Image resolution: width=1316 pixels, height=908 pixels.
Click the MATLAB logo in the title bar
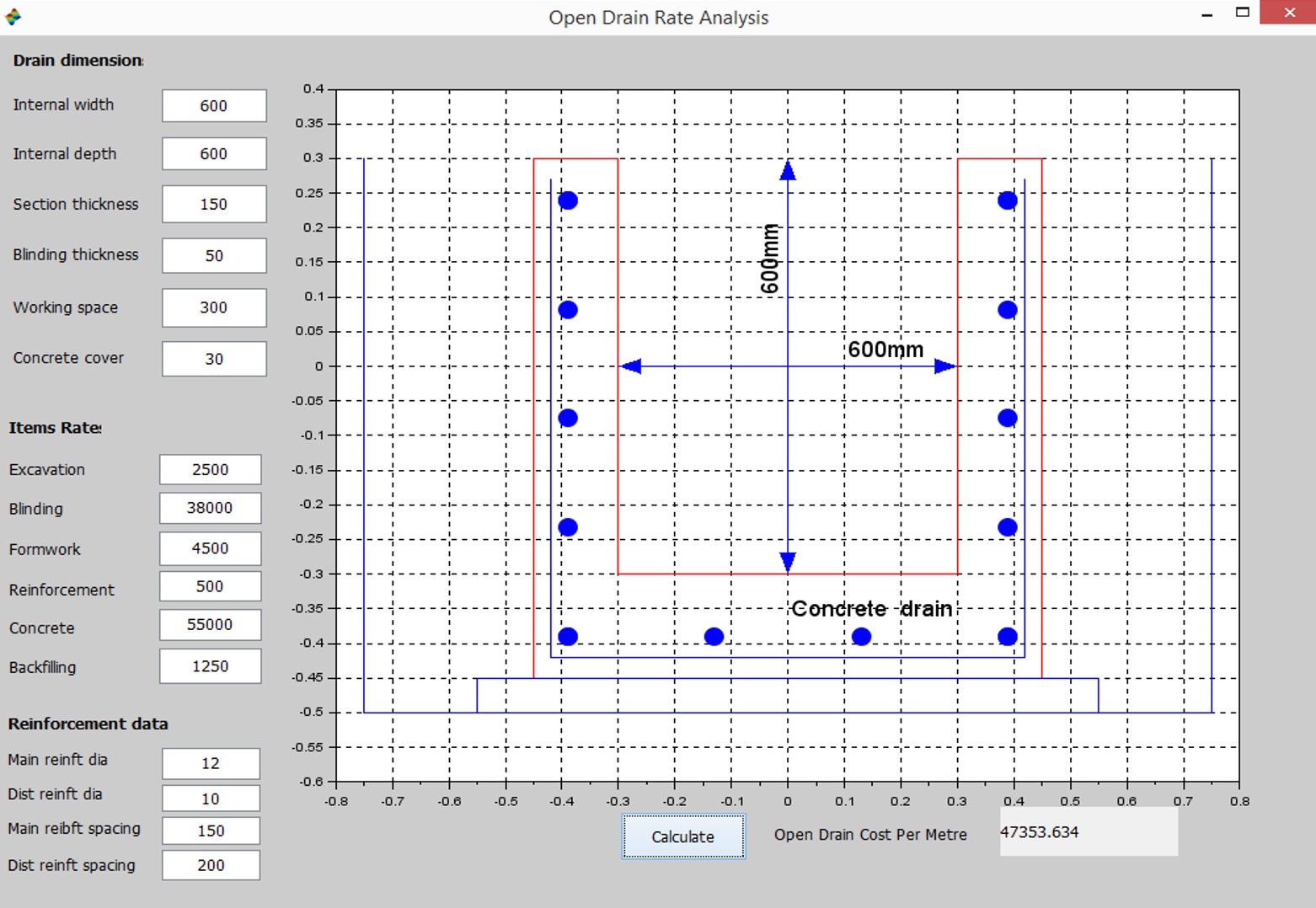click(13, 15)
